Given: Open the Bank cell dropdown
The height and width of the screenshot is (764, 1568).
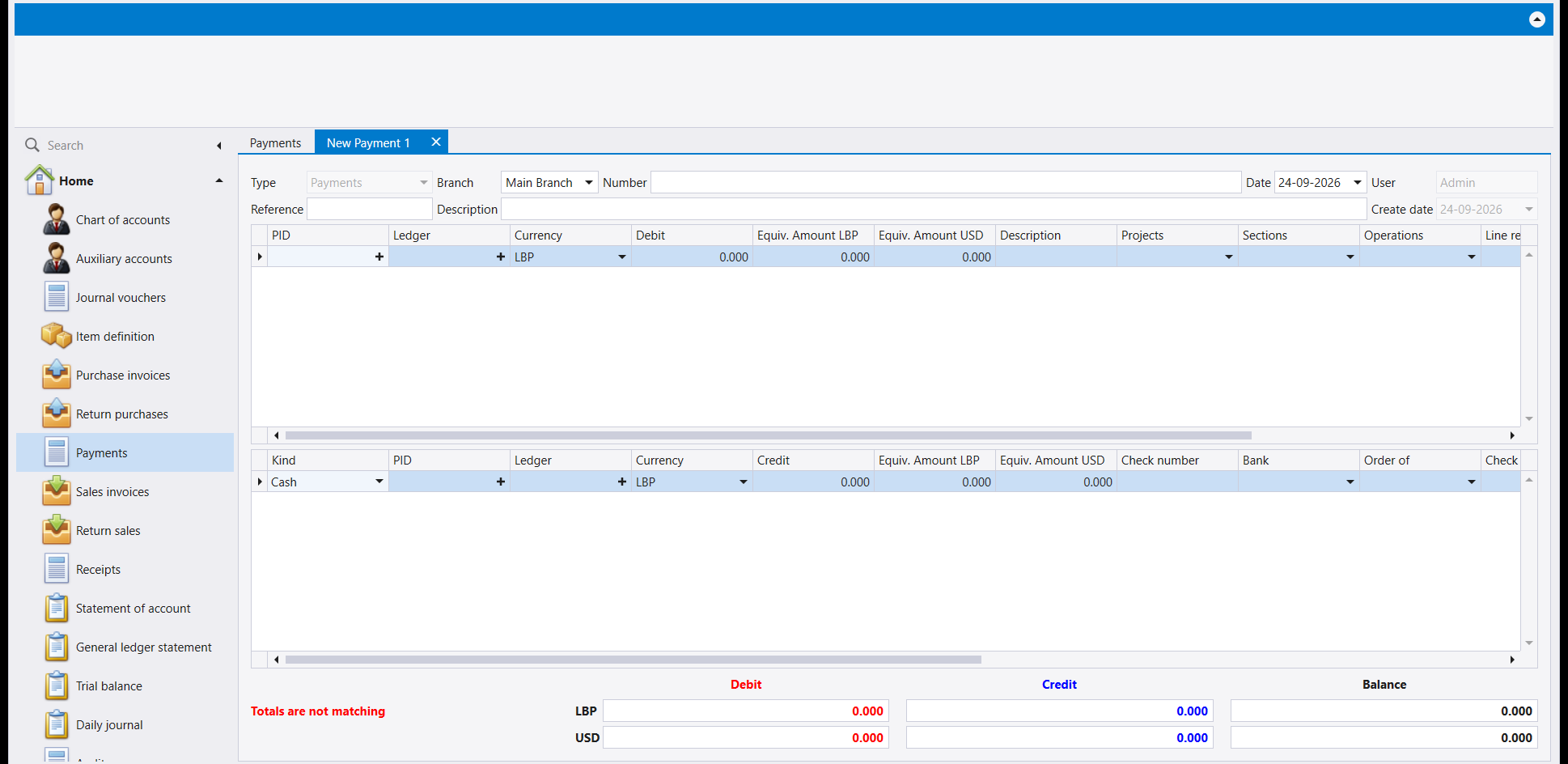Looking at the screenshot, I should point(1350,482).
